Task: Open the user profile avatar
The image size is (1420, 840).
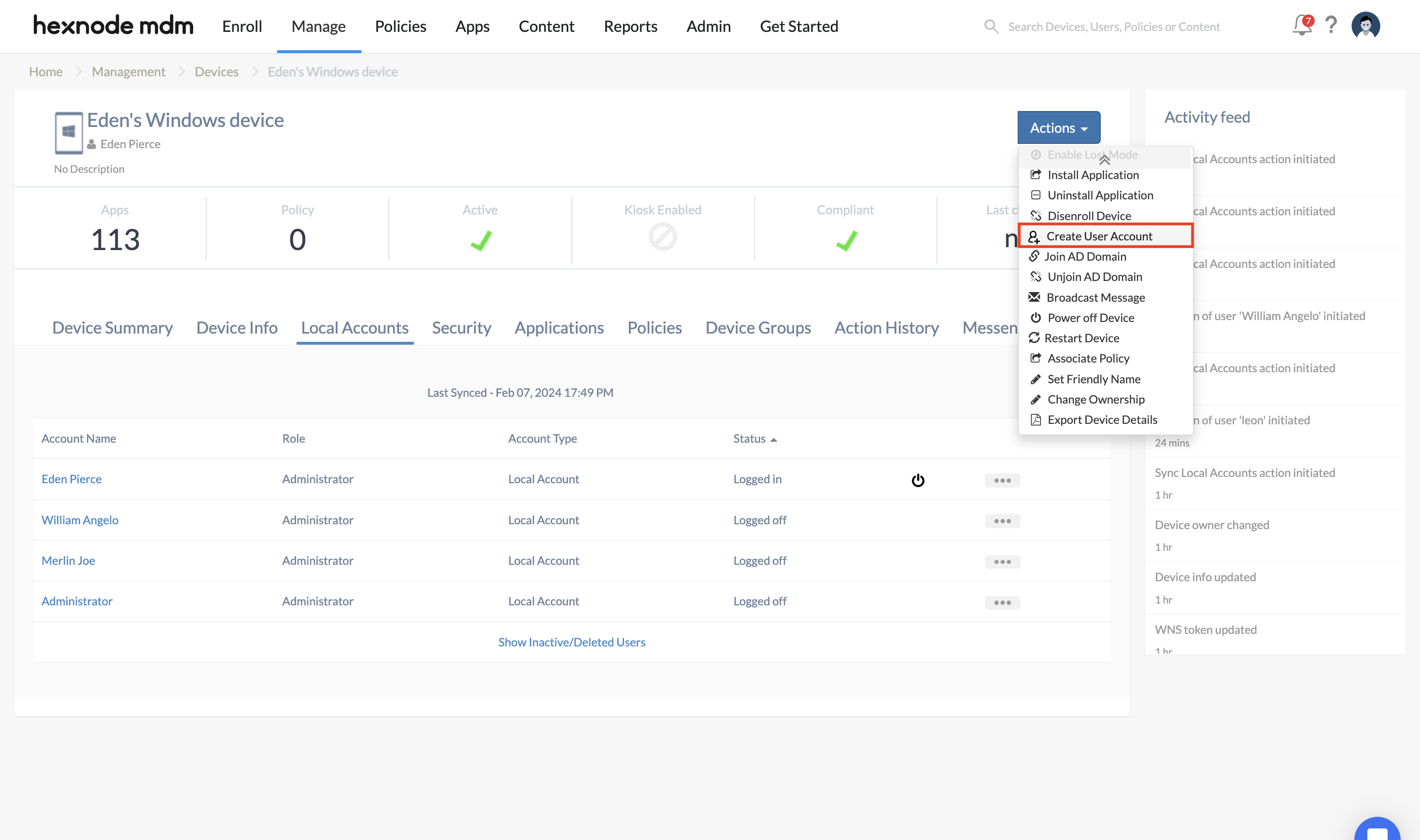Action: tap(1365, 26)
